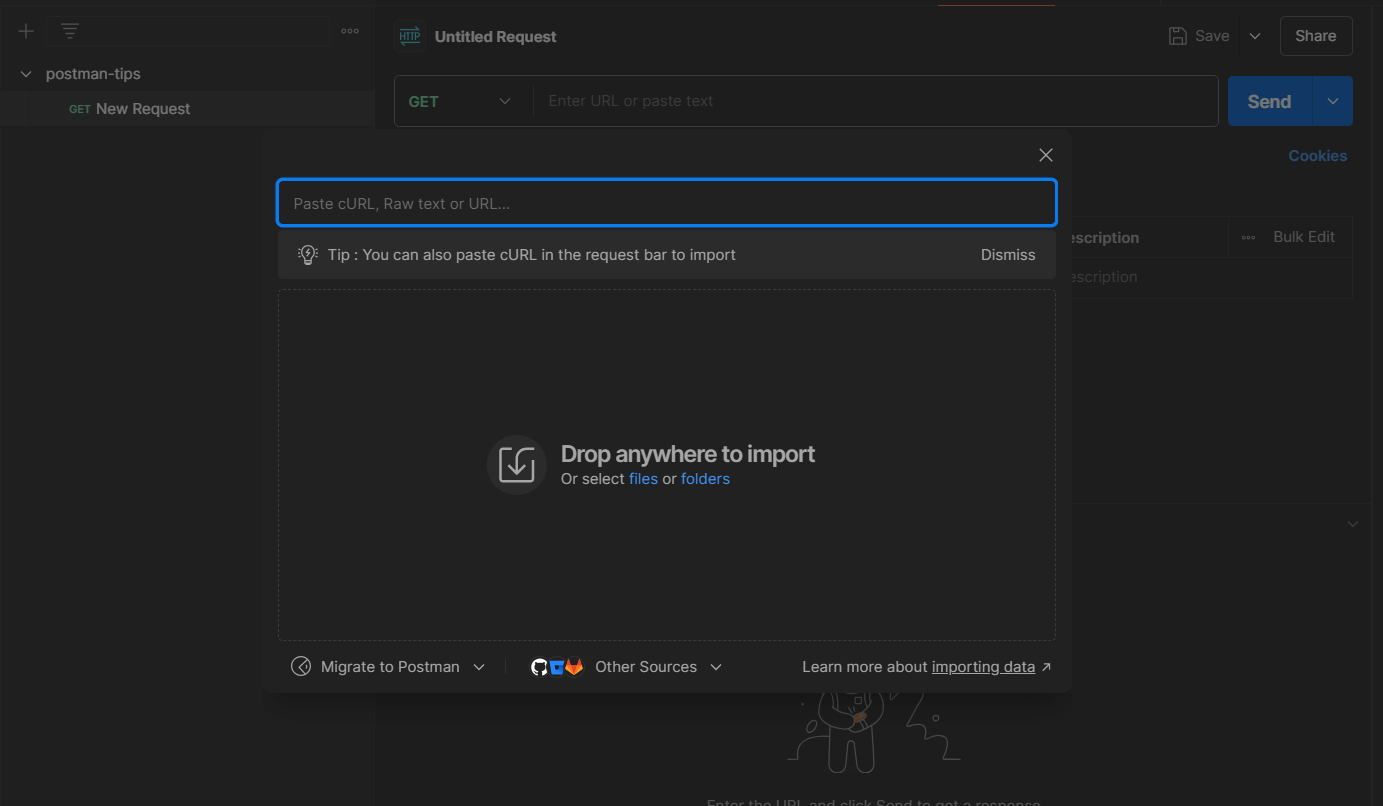1383x806 pixels.
Task: Focus the Paste cURL, Raw text input
Action: tap(666, 204)
